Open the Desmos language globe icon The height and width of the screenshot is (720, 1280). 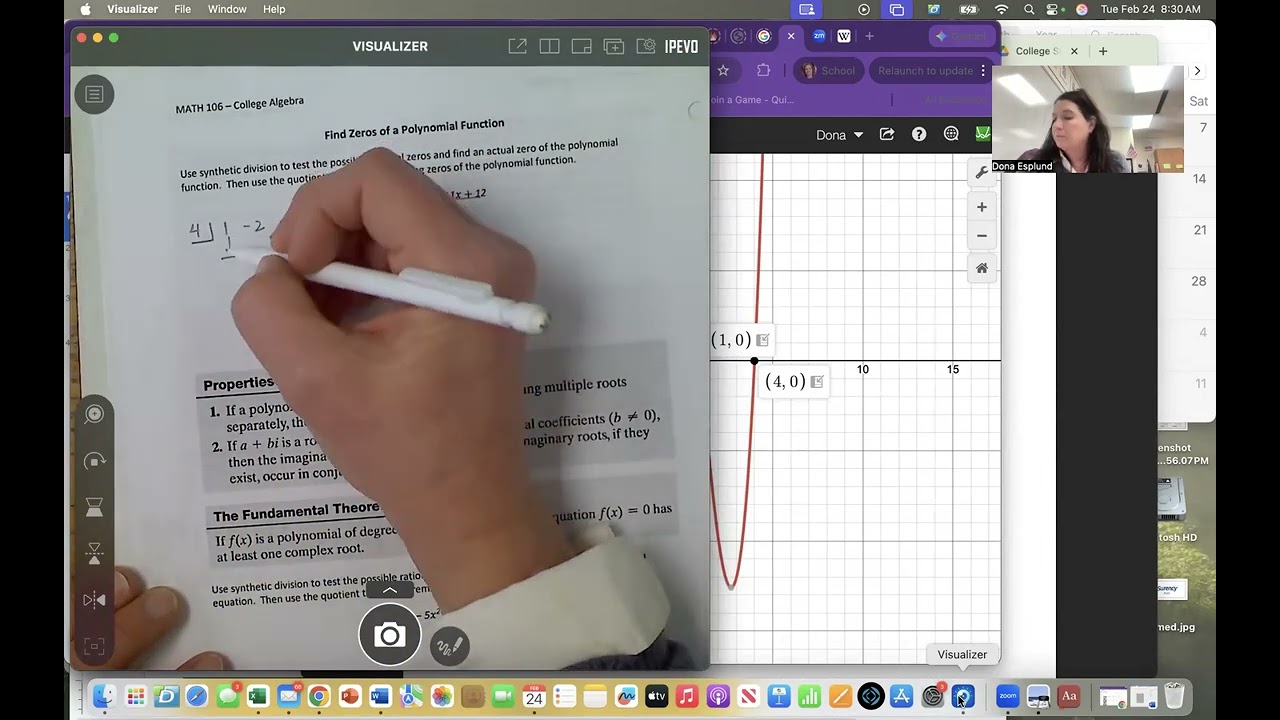pyautogui.click(x=951, y=134)
